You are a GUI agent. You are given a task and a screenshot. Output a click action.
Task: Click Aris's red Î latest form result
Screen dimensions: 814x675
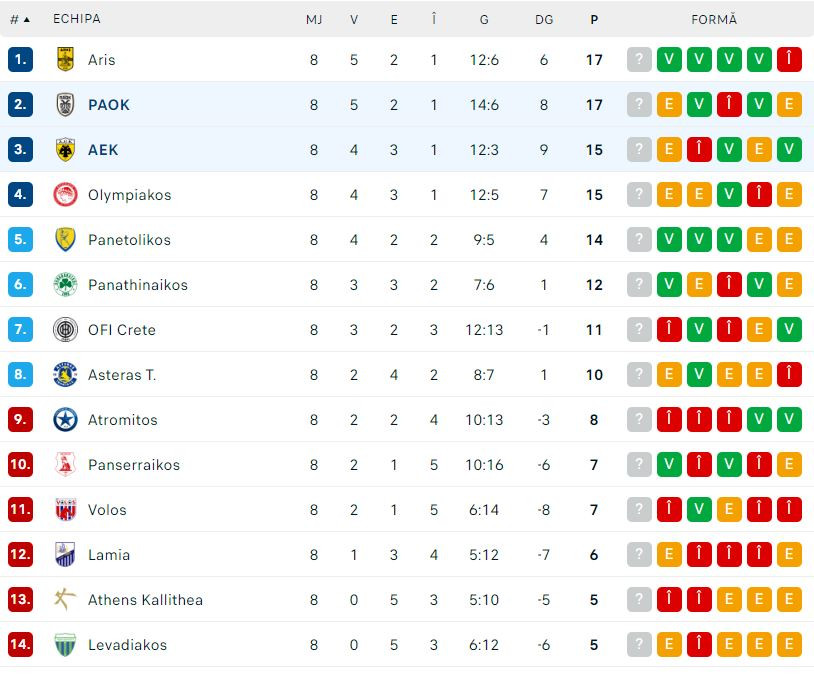pyautogui.click(x=789, y=60)
